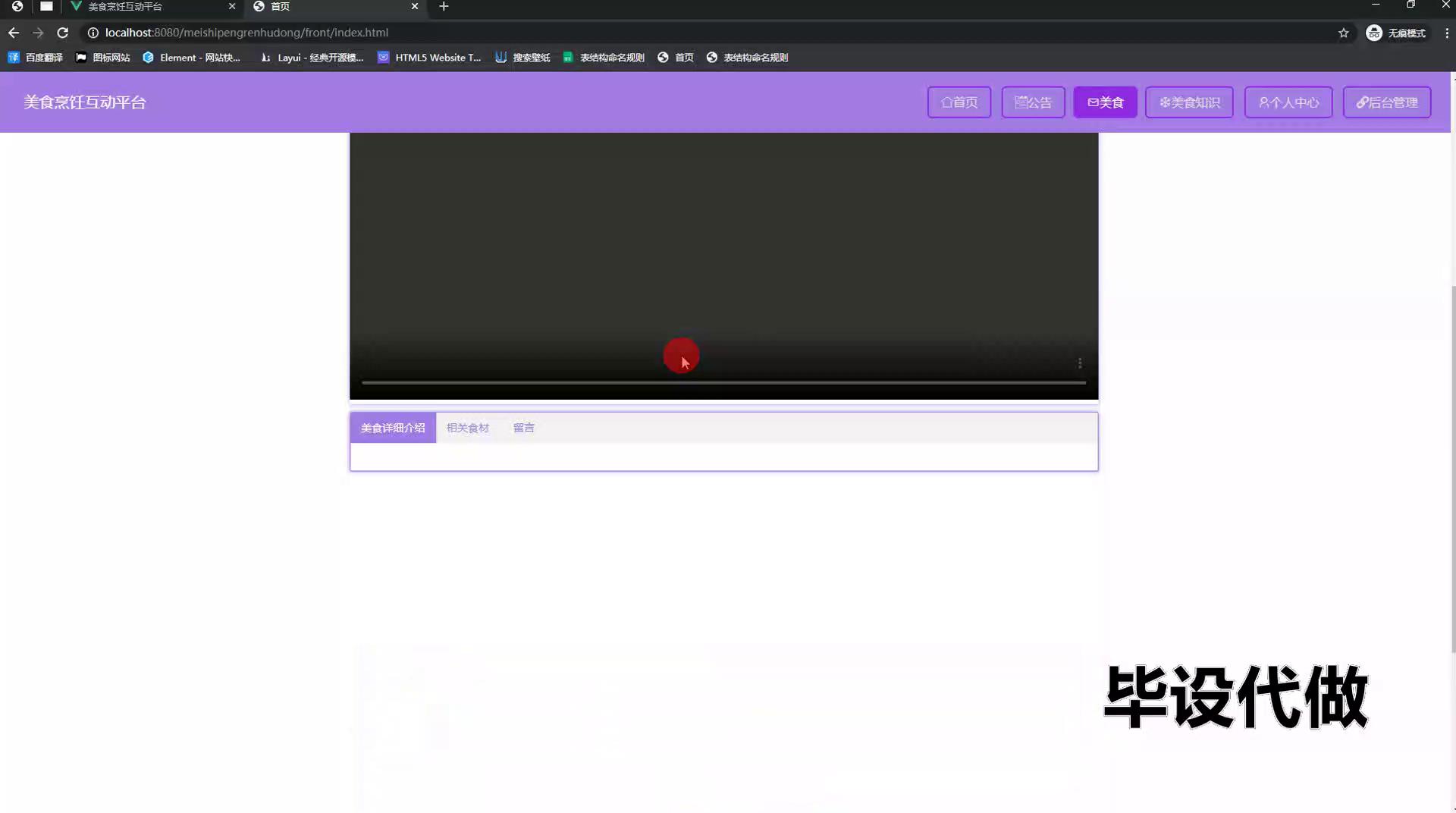Close the 美食烹饪互动平台 browser tab
This screenshot has width=1456, height=813.
[x=232, y=7]
